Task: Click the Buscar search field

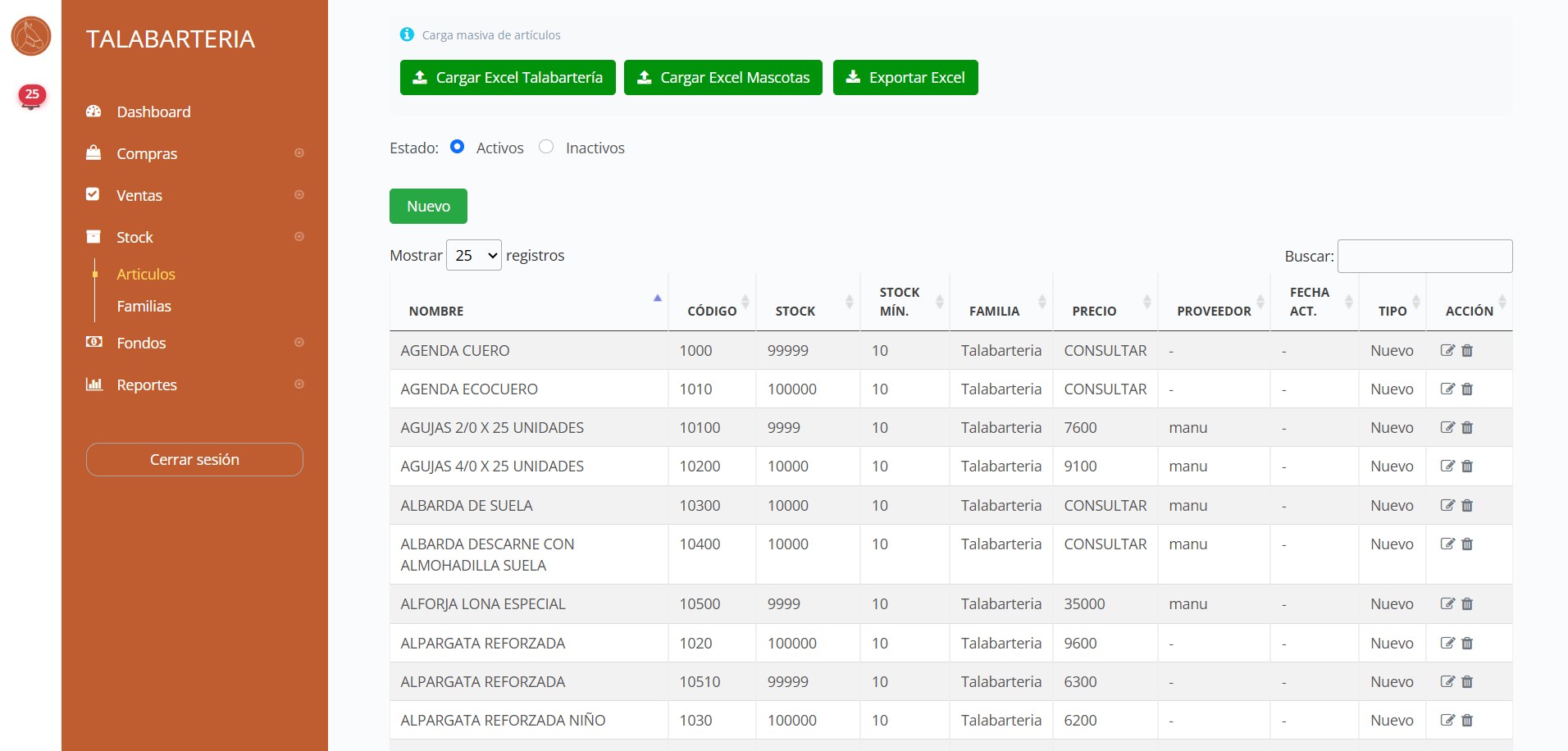Action: tap(1424, 257)
